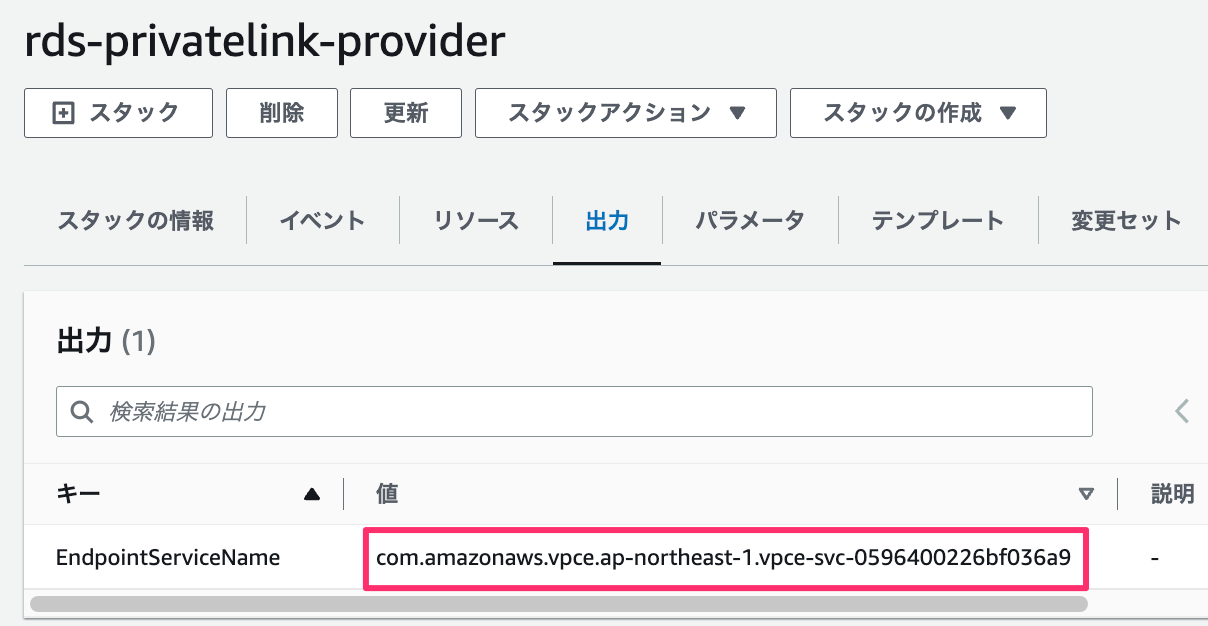Select the 出力 tab

[x=607, y=221]
